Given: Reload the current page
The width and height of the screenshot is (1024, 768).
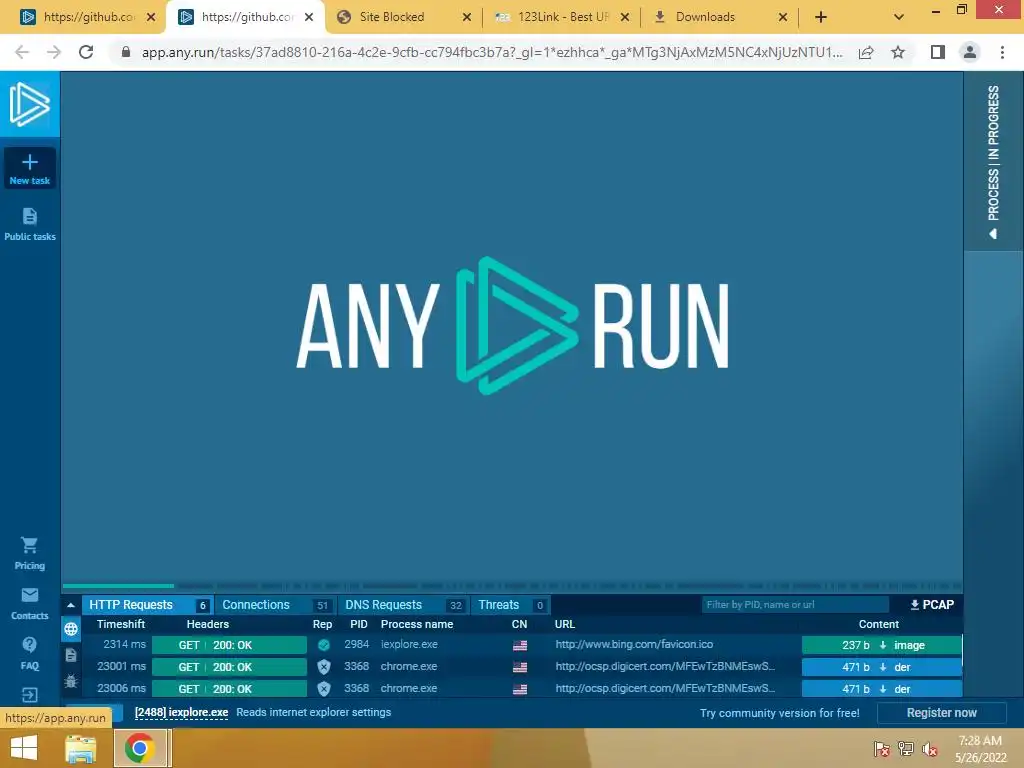Looking at the screenshot, I should 86,52.
